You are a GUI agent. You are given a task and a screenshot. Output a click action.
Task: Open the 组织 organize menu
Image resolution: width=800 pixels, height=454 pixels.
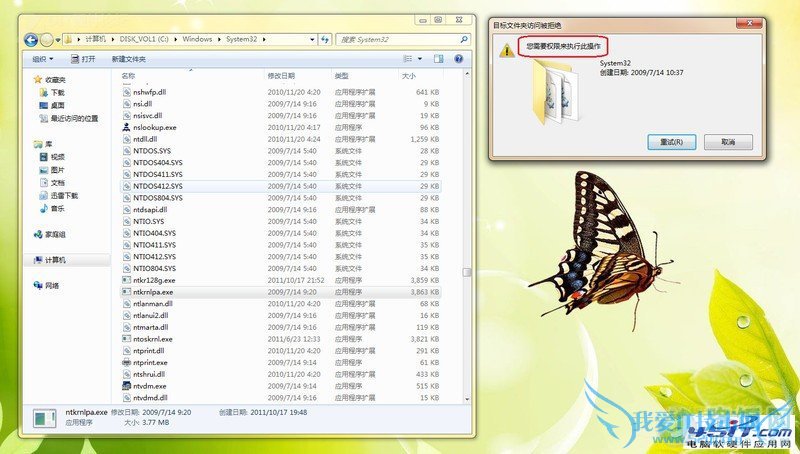43,59
